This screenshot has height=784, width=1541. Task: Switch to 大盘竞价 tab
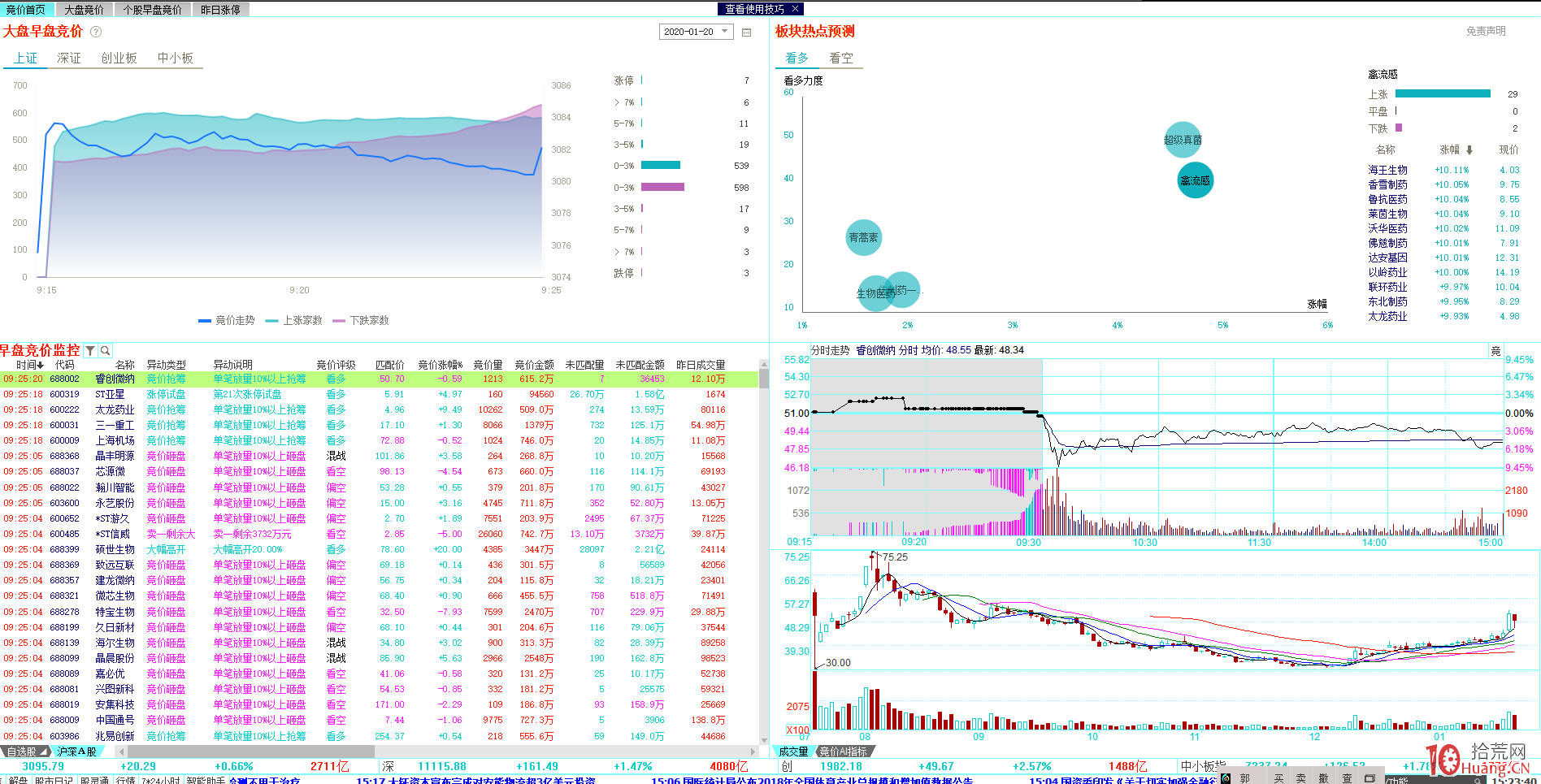click(85, 10)
